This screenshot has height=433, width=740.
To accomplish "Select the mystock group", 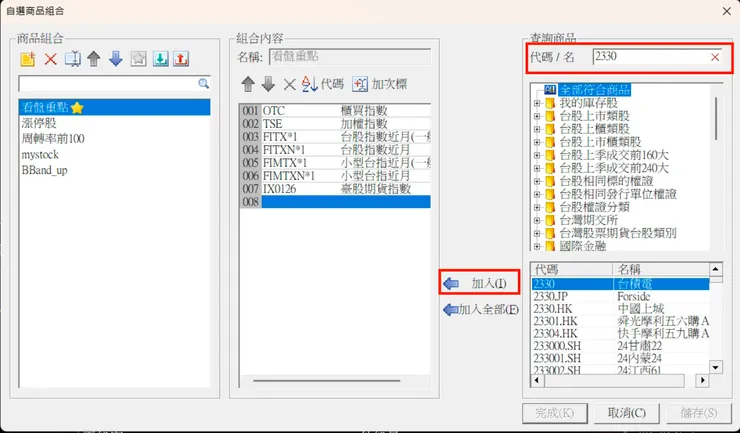I will click(x=114, y=155).
